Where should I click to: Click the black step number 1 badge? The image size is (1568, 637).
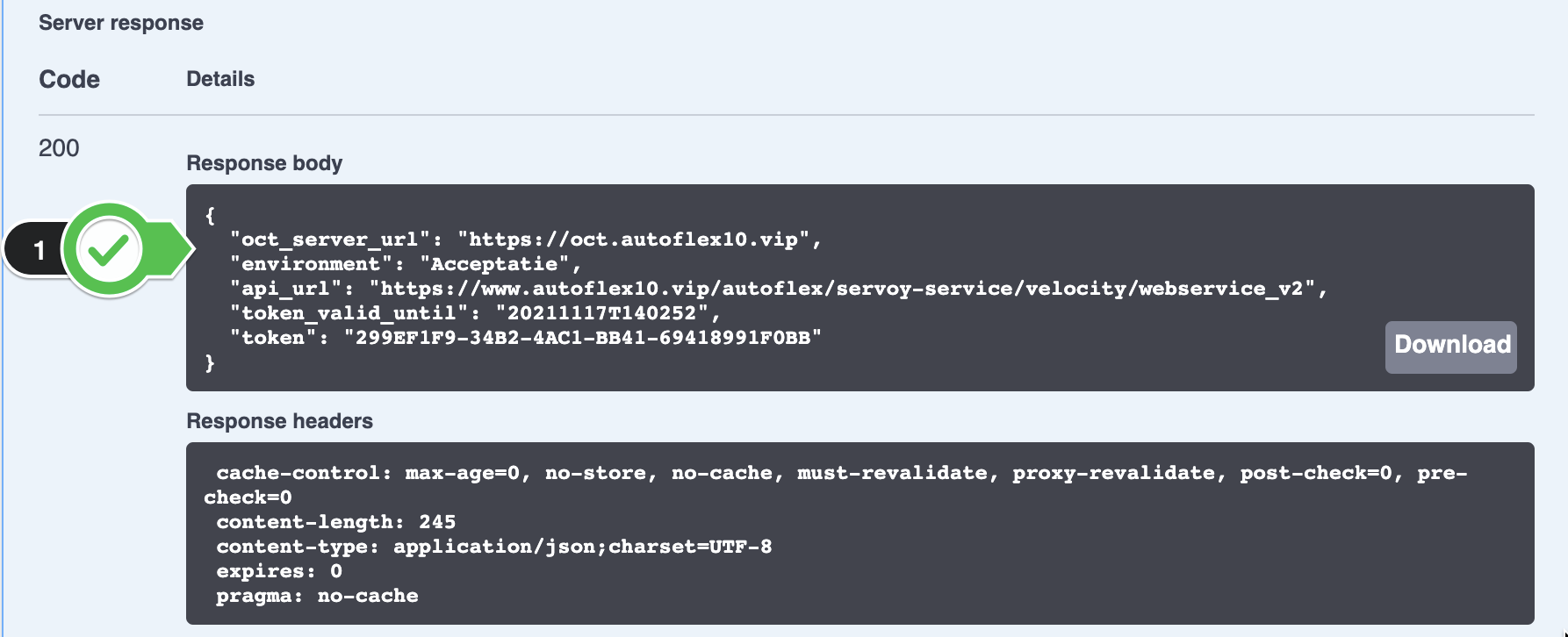tap(35, 251)
